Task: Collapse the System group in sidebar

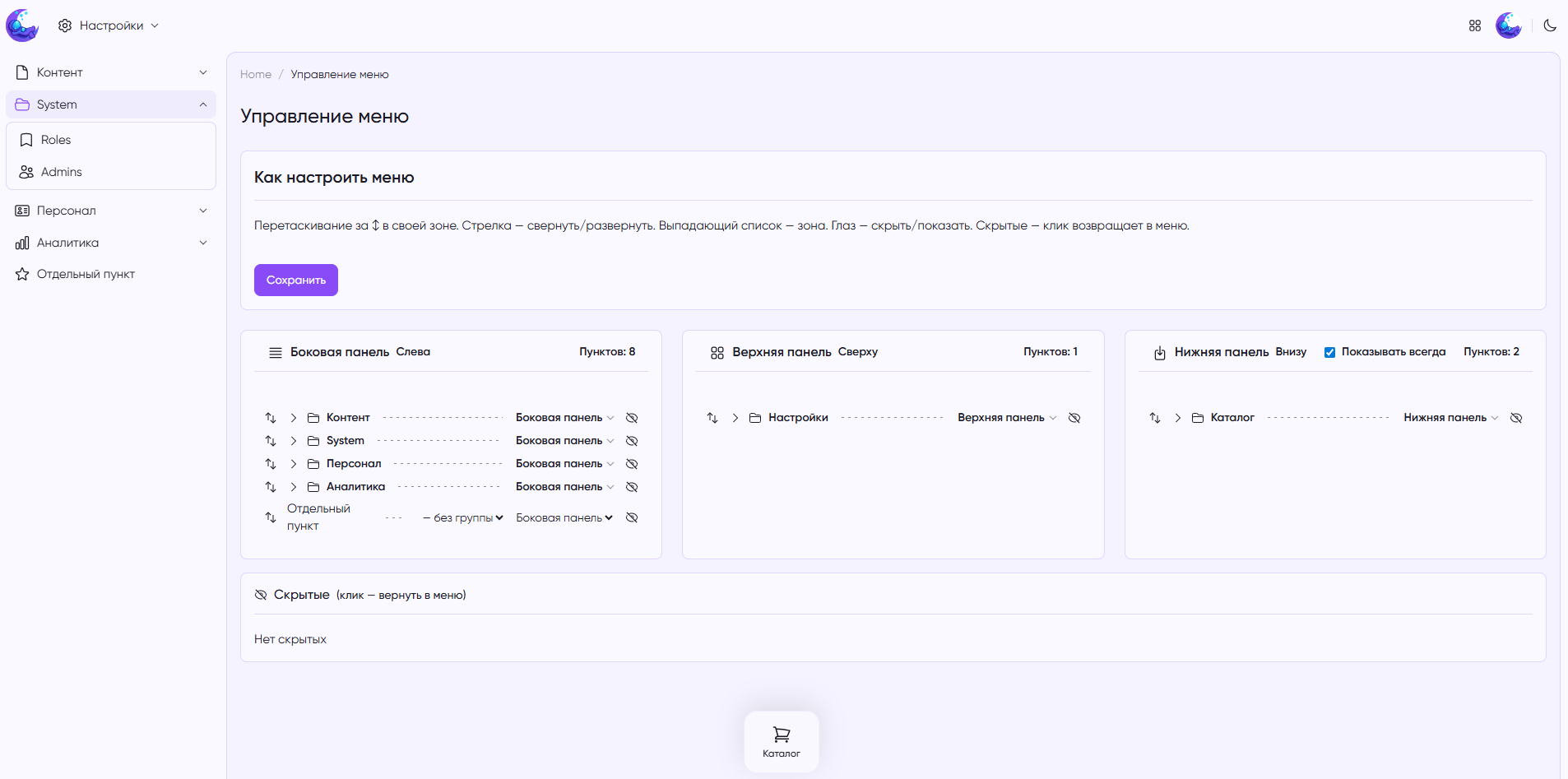Action: (x=203, y=104)
